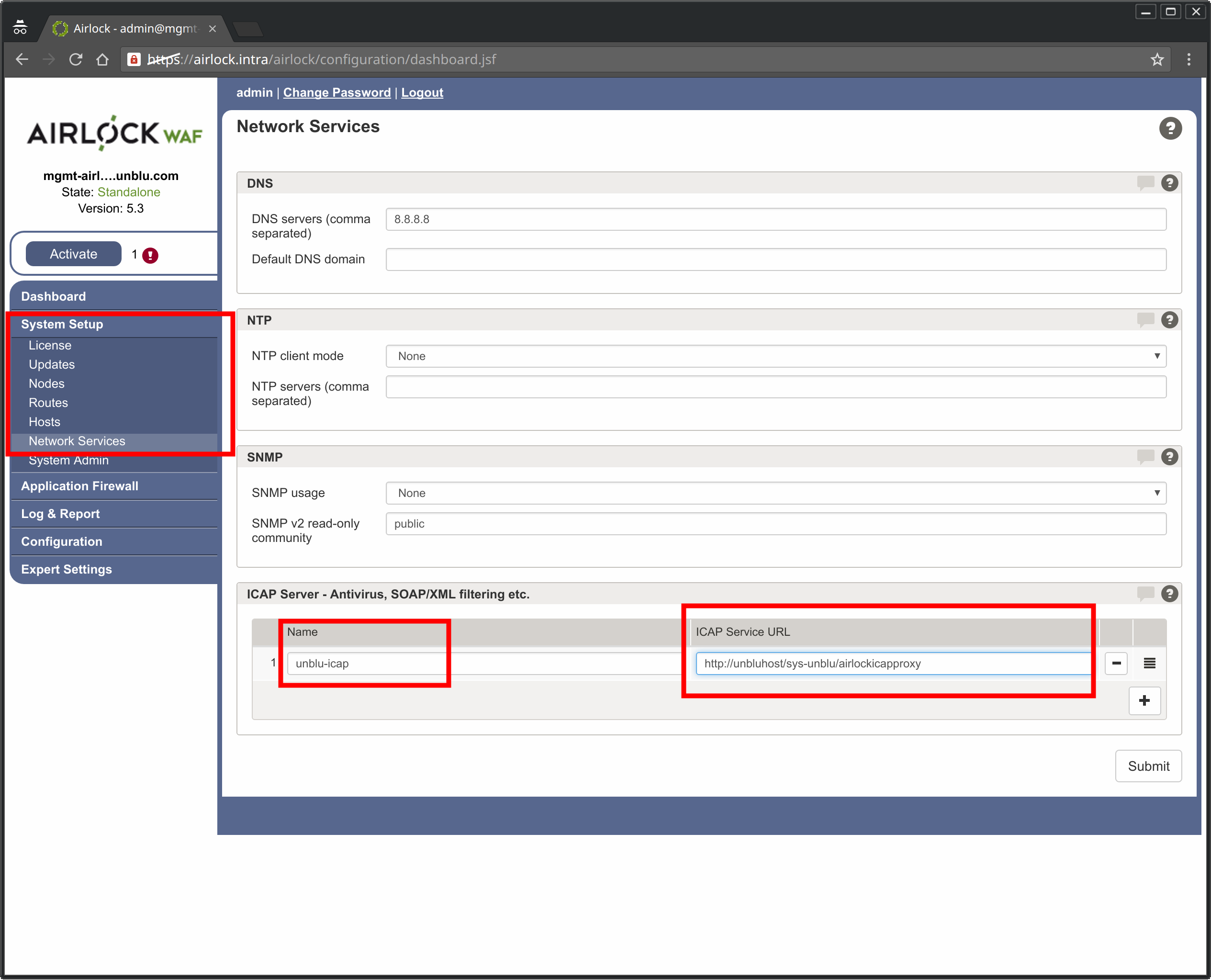Expand the Expert Settings section
The width and height of the screenshot is (1211, 980).
coord(66,569)
